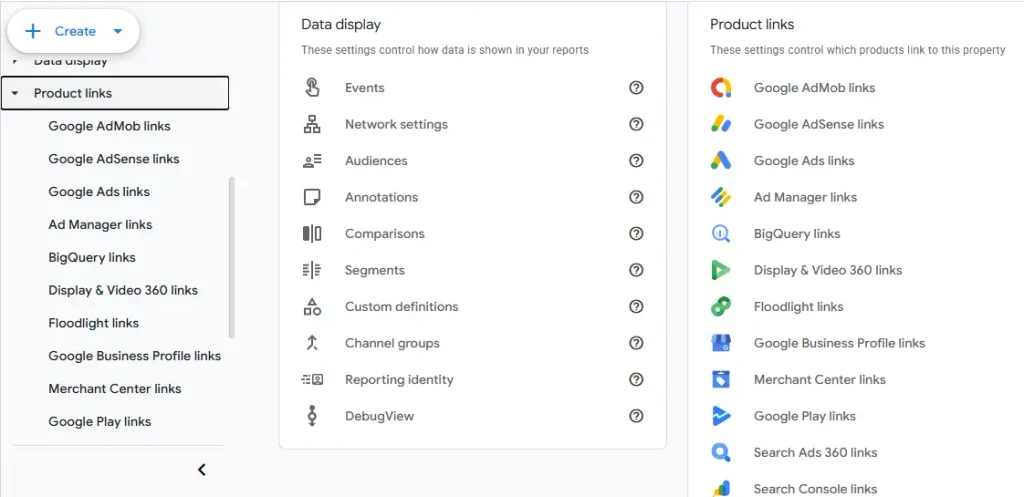
Task: Open the DebugView link
Action: pos(379,416)
